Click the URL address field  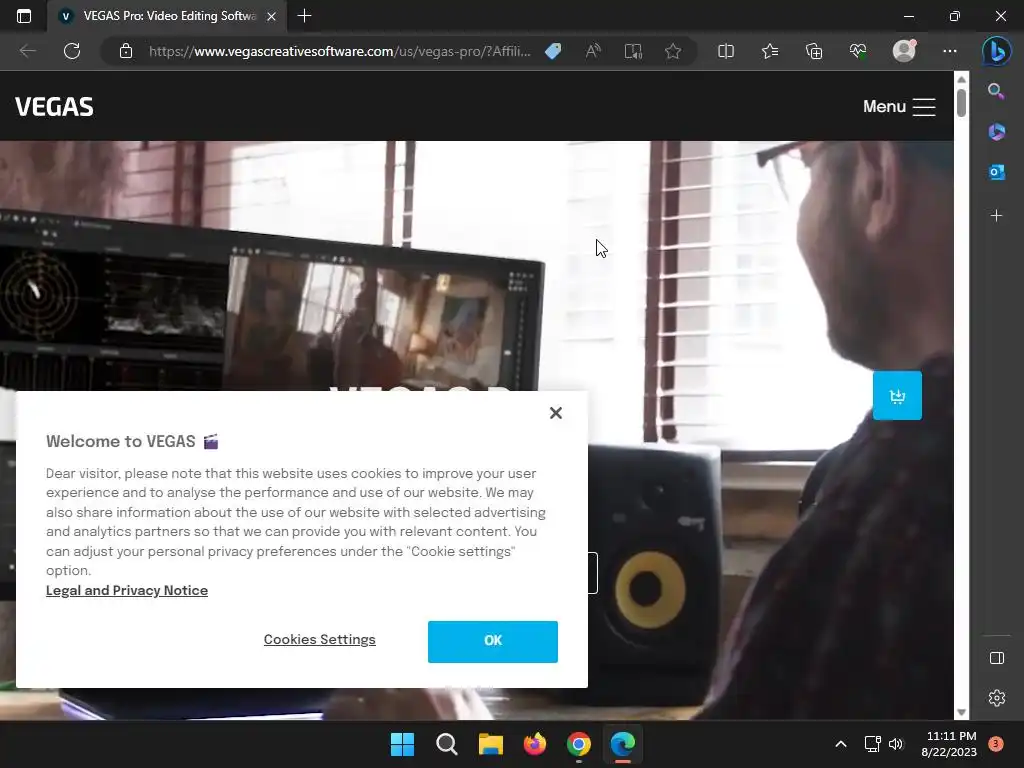tap(340, 51)
